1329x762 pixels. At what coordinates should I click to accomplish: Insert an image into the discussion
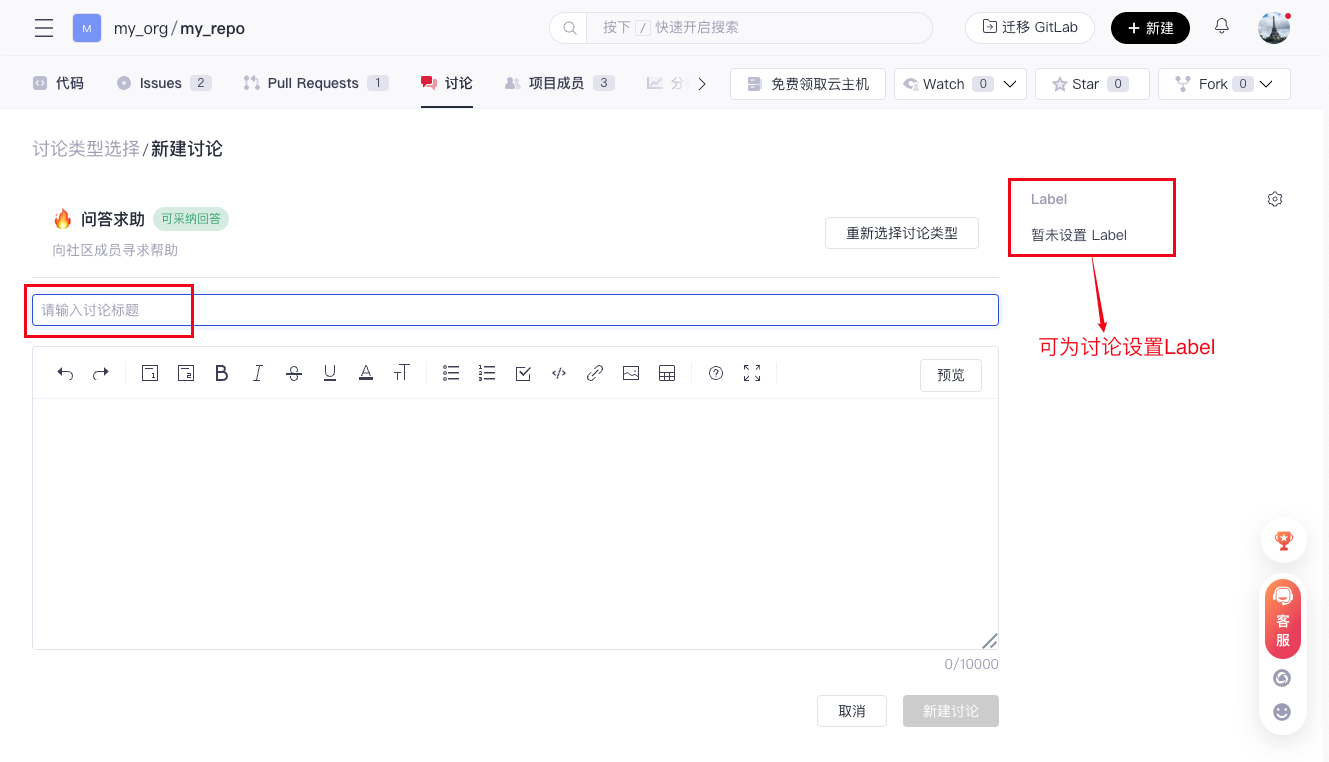pyautogui.click(x=631, y=373)
